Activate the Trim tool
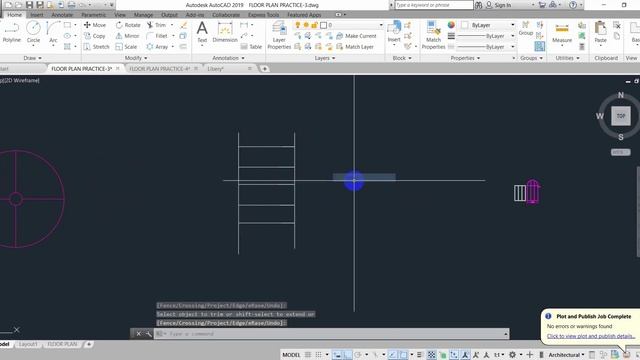 click(156, 25)
